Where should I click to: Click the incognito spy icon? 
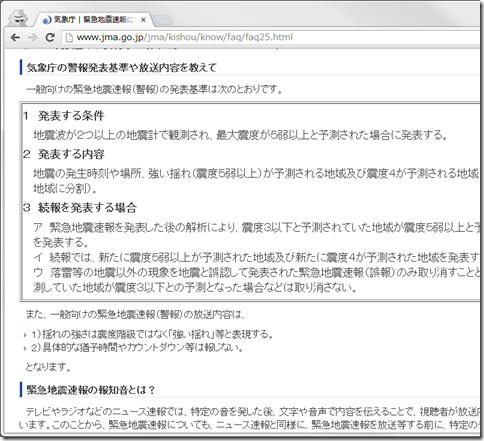coord(18,18)
